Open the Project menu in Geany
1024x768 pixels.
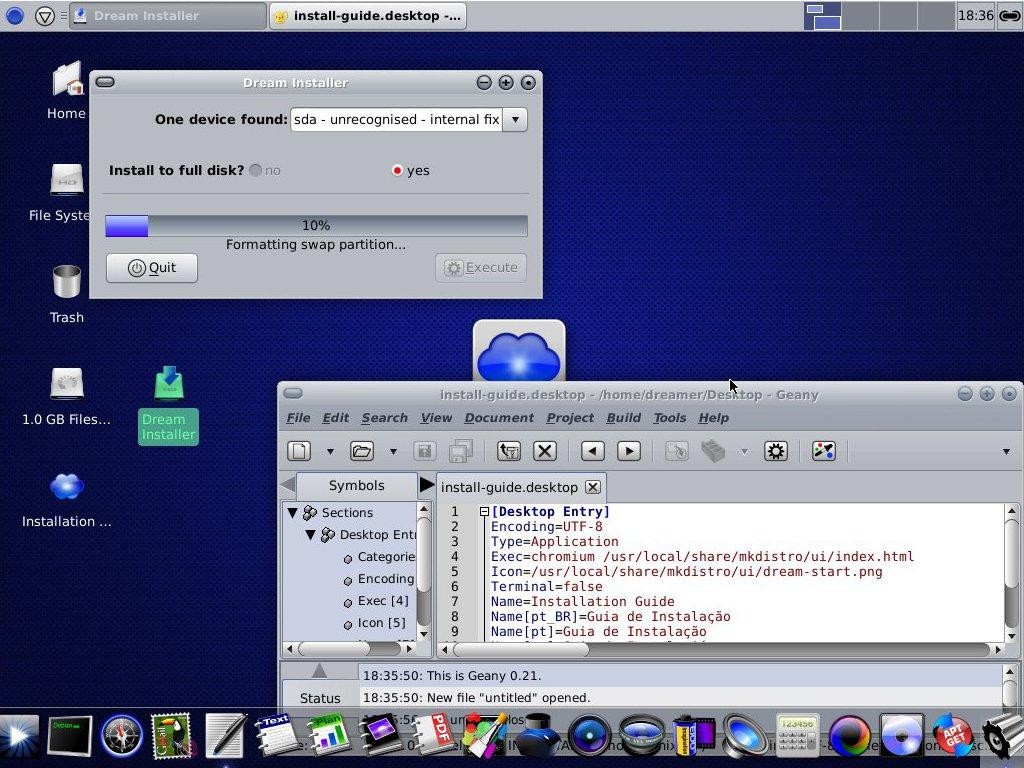pos(570,418)
